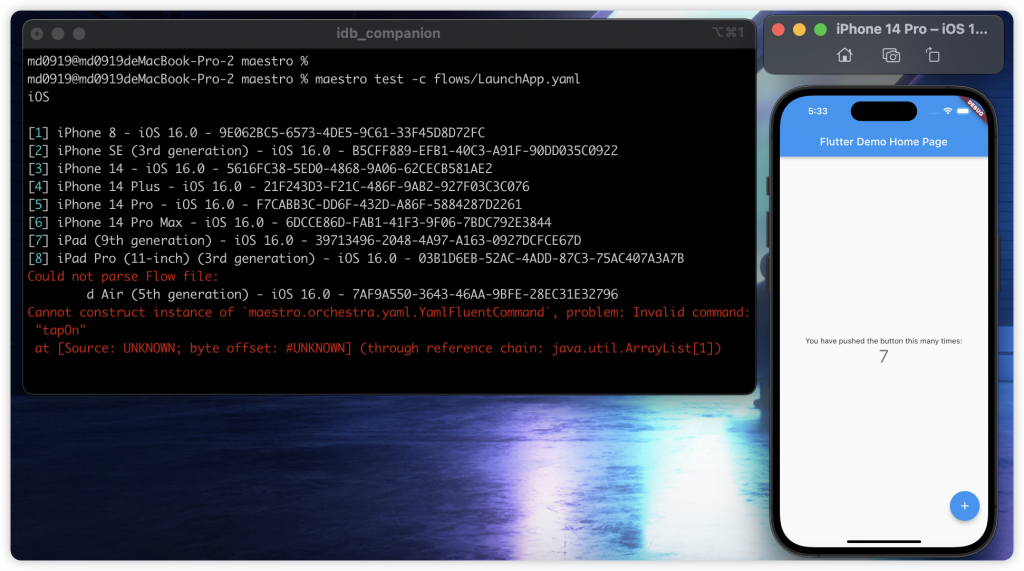
Task: Click the Flutter Demo Home Page title bar
Action: tap(884, 142)
